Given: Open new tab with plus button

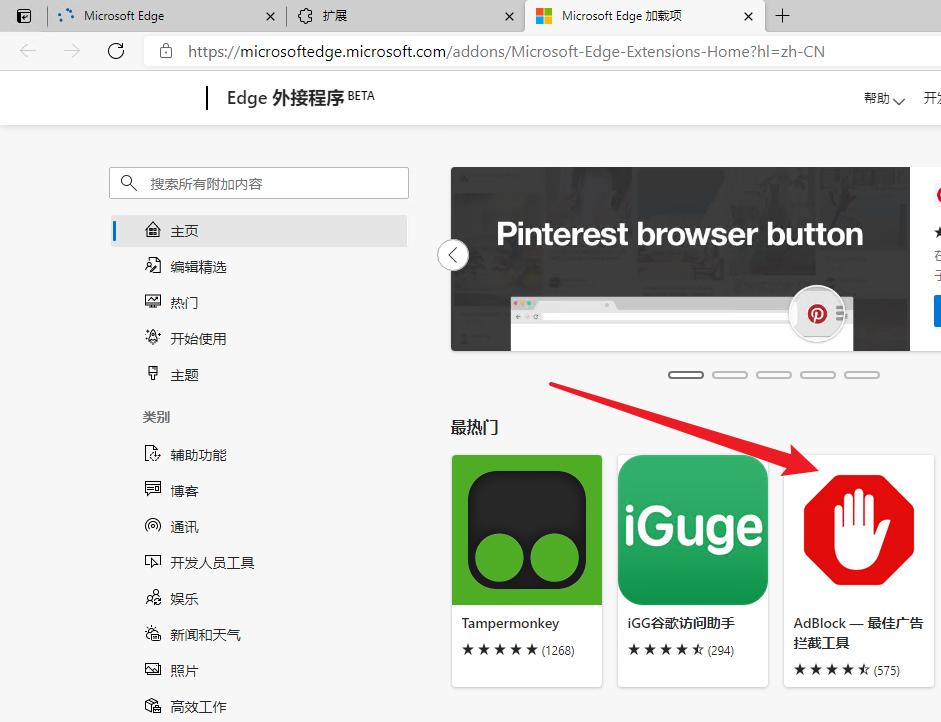Looking at the screenshot, I should point(782,16).
